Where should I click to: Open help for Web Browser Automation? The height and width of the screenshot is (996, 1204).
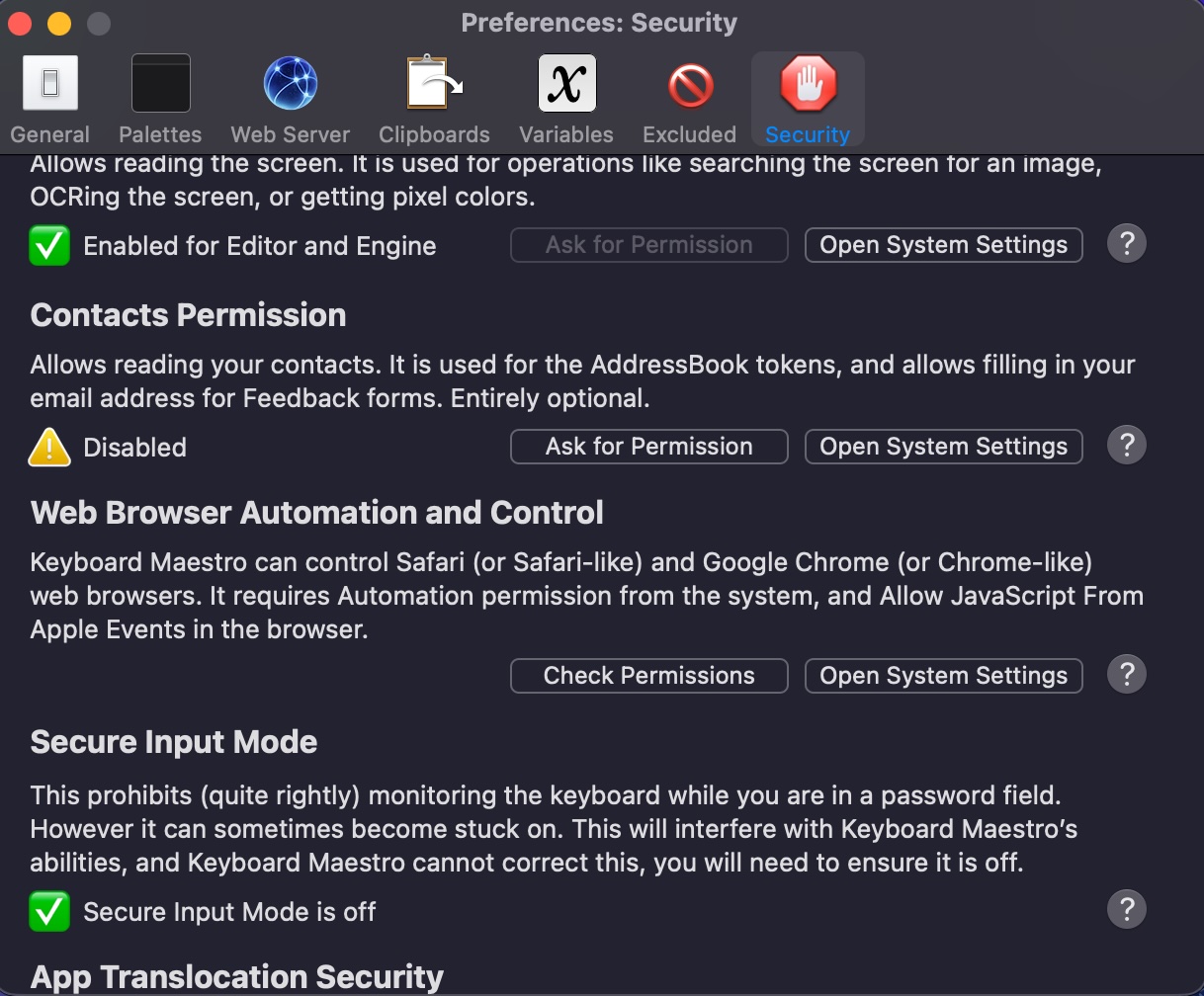coord(1126,675)
